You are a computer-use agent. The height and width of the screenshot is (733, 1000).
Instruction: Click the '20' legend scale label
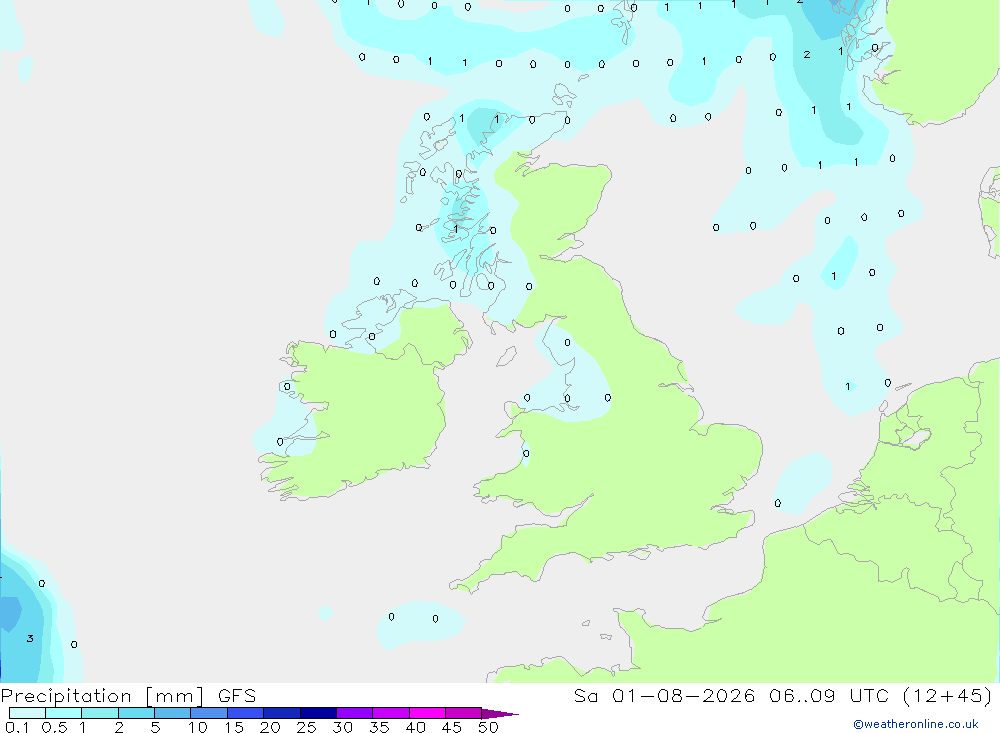pyautogui.click(x=270, y=727)
